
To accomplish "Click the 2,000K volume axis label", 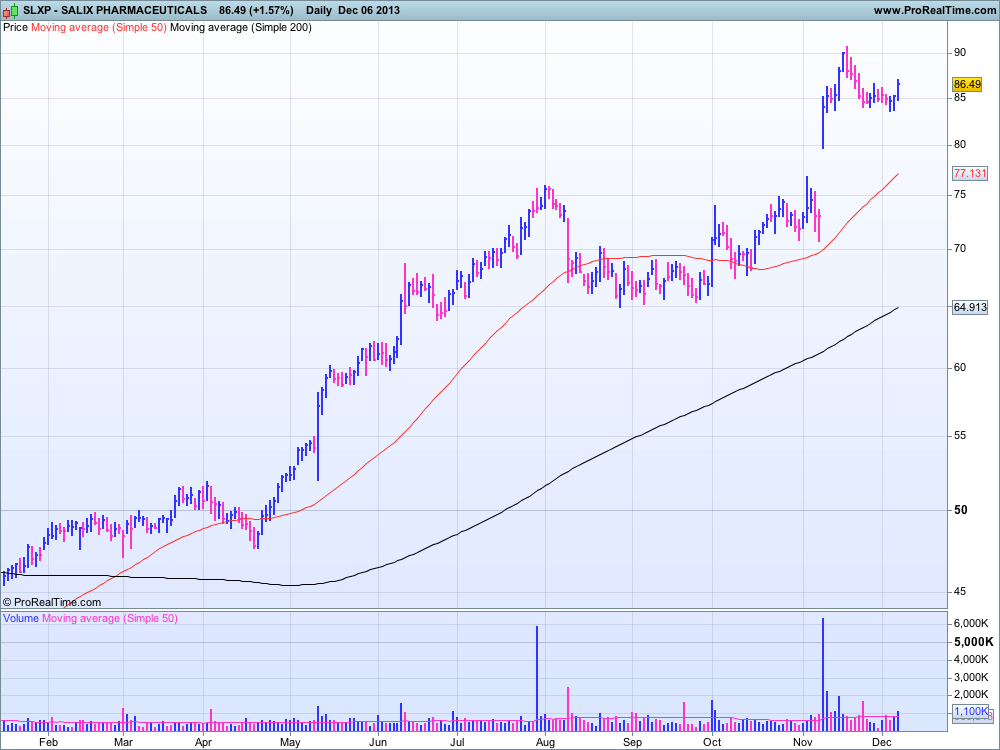I will pyautogui.click(x=971, y=695).
